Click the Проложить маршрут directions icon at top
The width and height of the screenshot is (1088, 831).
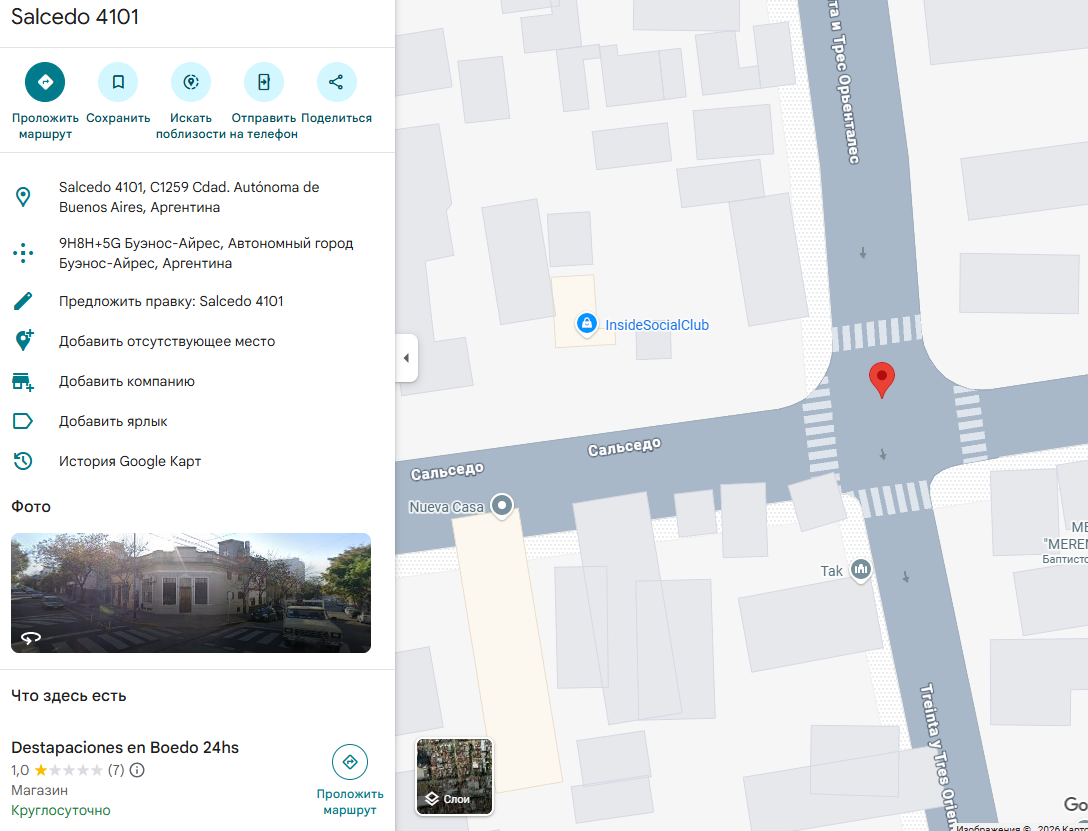[x=45, y=82]
